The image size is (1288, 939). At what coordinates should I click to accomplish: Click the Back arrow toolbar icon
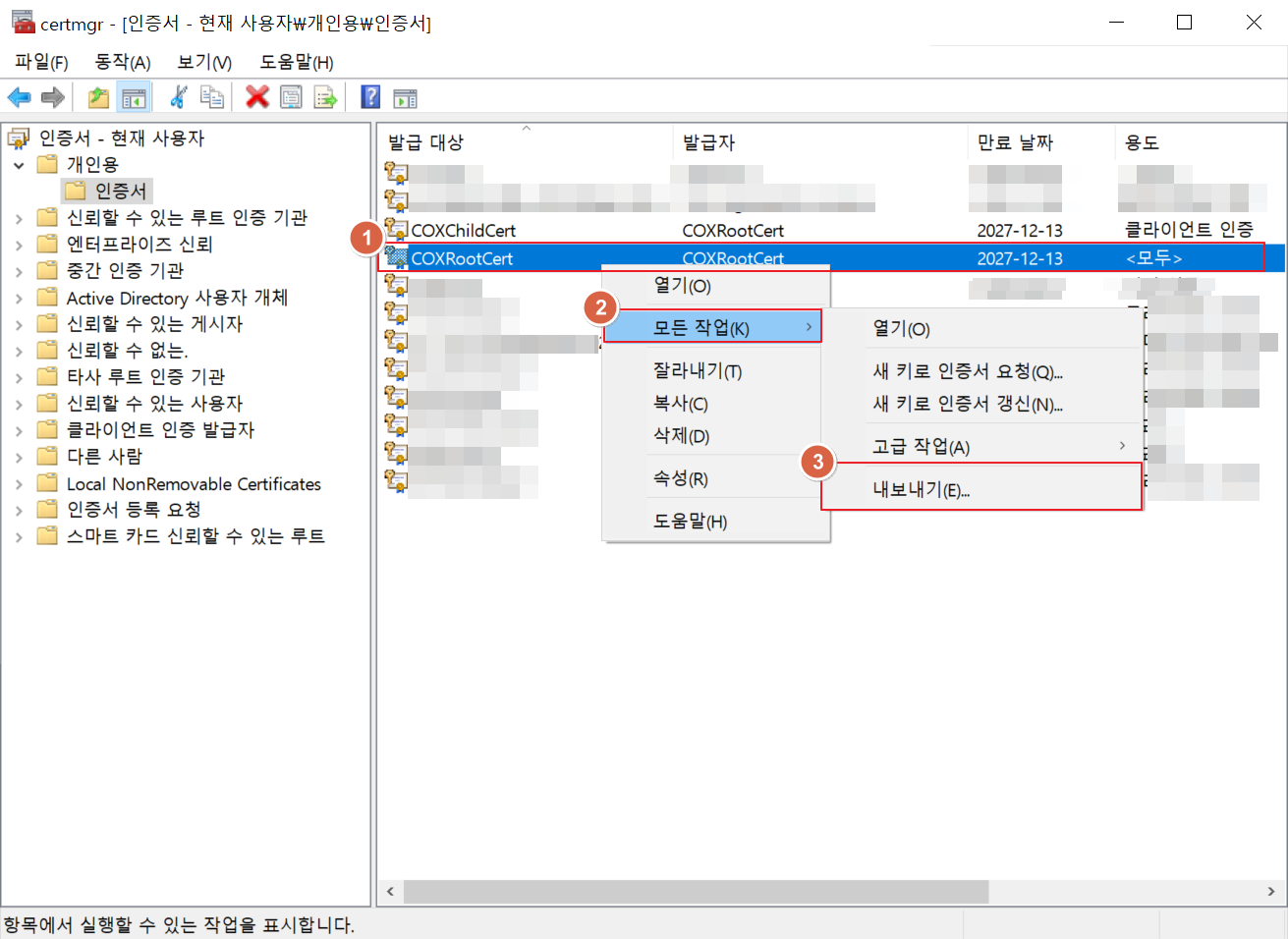[19, 97]
